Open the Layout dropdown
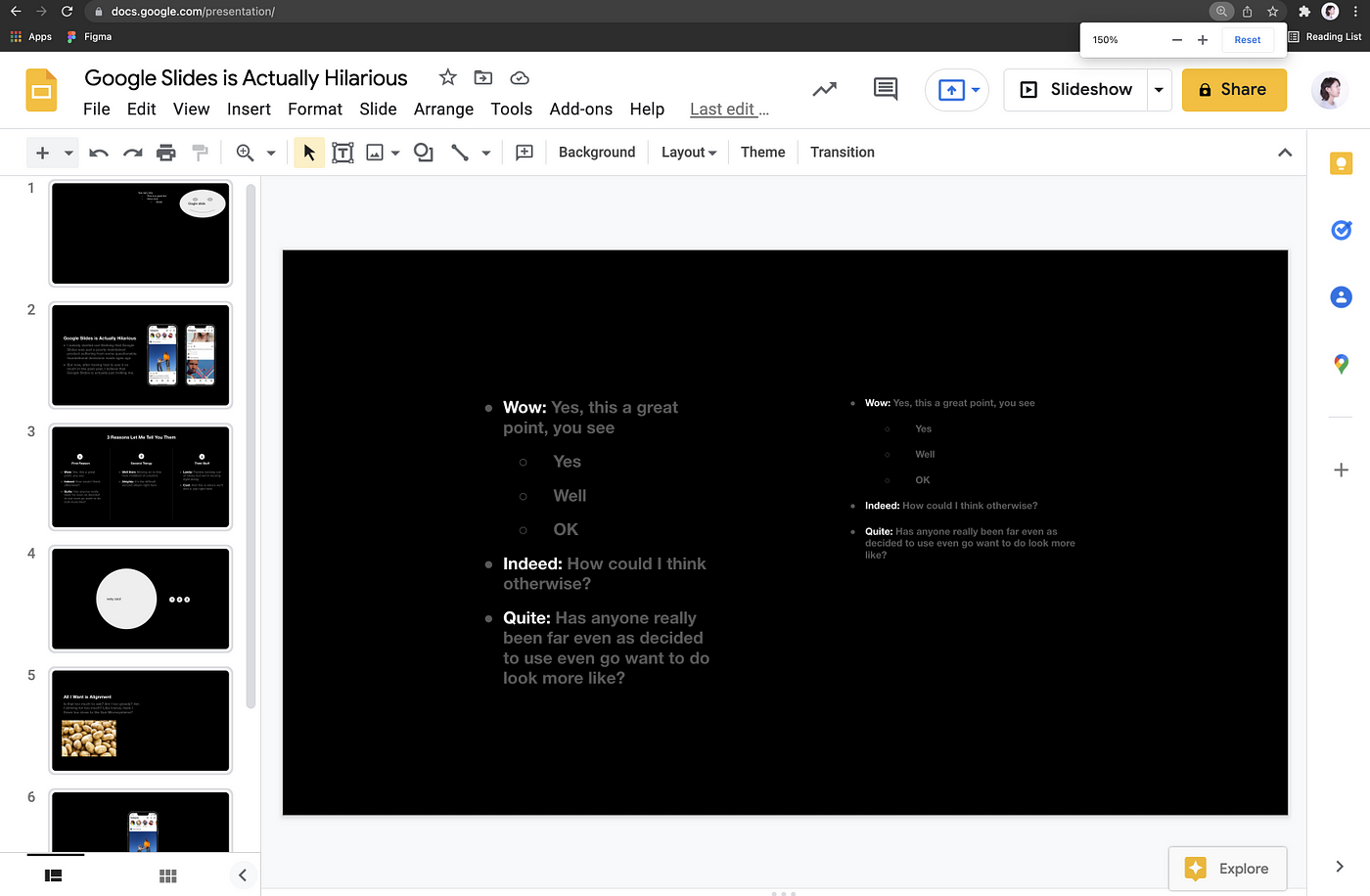Viewport: 1370px width, 896px height. pyautogui.click(x=689, y=153)
